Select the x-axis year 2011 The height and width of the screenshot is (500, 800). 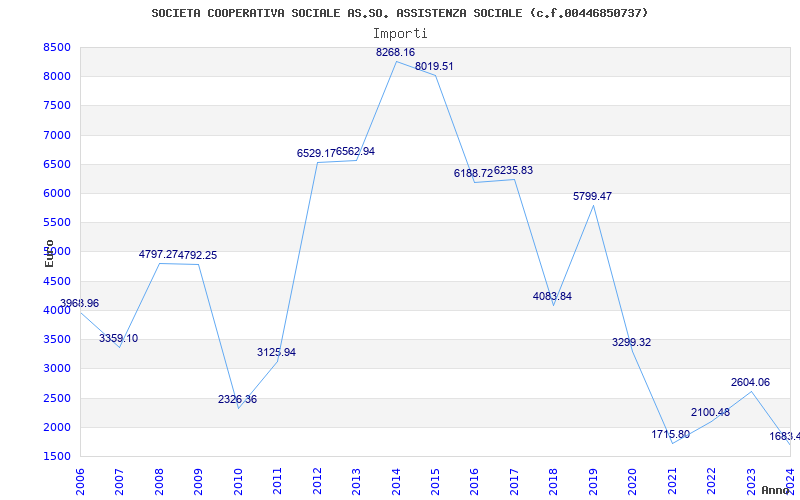coord(278,481)
